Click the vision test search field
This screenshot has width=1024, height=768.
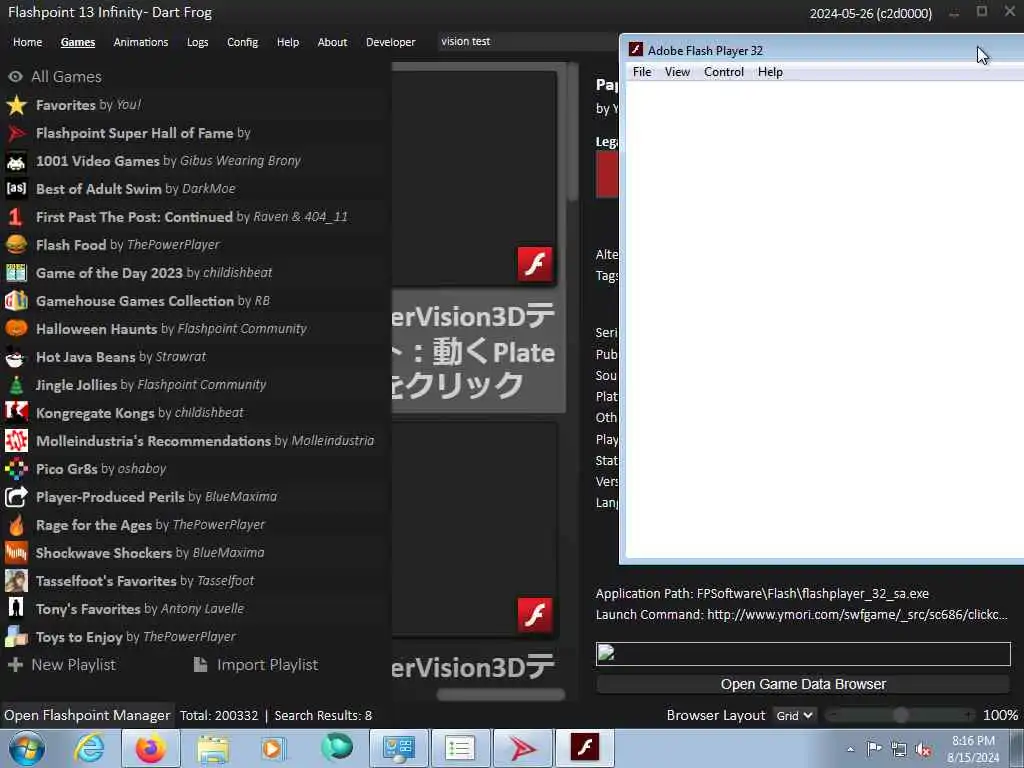tap(526, 42)
